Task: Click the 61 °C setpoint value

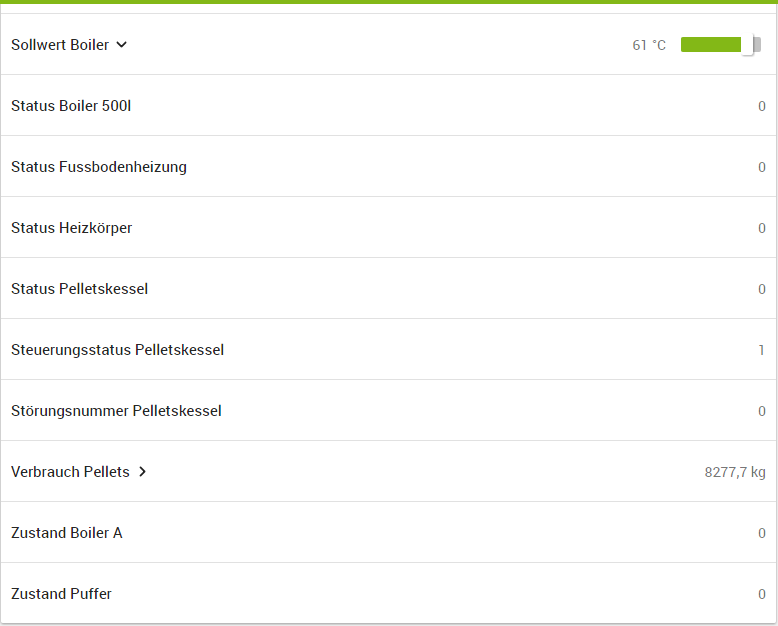Action: [649, 45]
